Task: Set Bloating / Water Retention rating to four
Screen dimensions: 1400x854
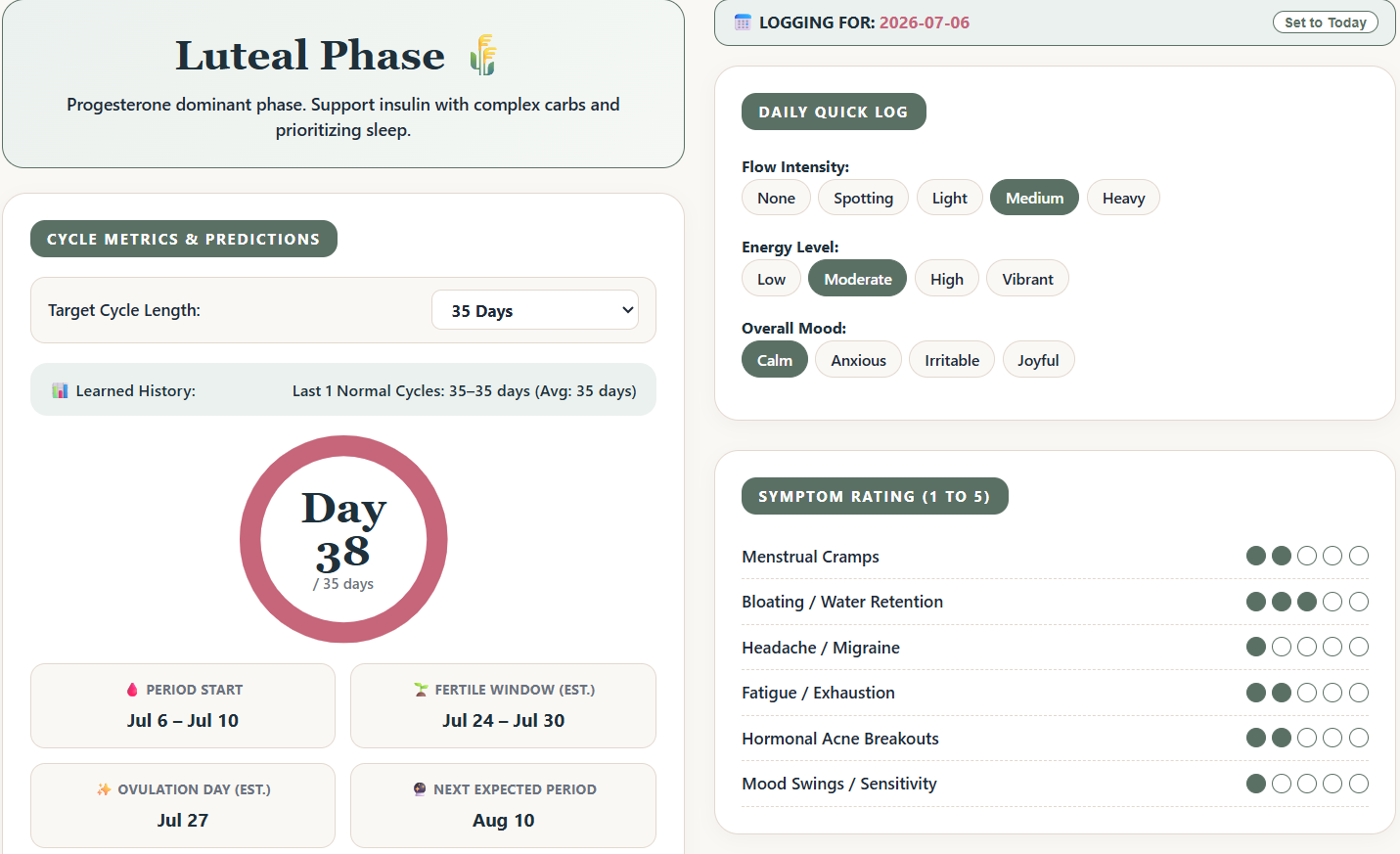Action: coord(1332,602)
